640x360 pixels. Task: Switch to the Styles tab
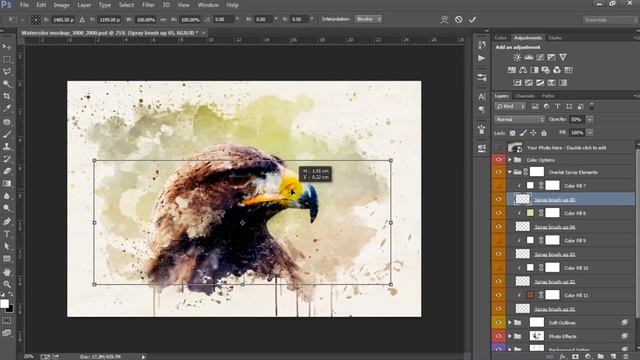[x=555, y=38]
